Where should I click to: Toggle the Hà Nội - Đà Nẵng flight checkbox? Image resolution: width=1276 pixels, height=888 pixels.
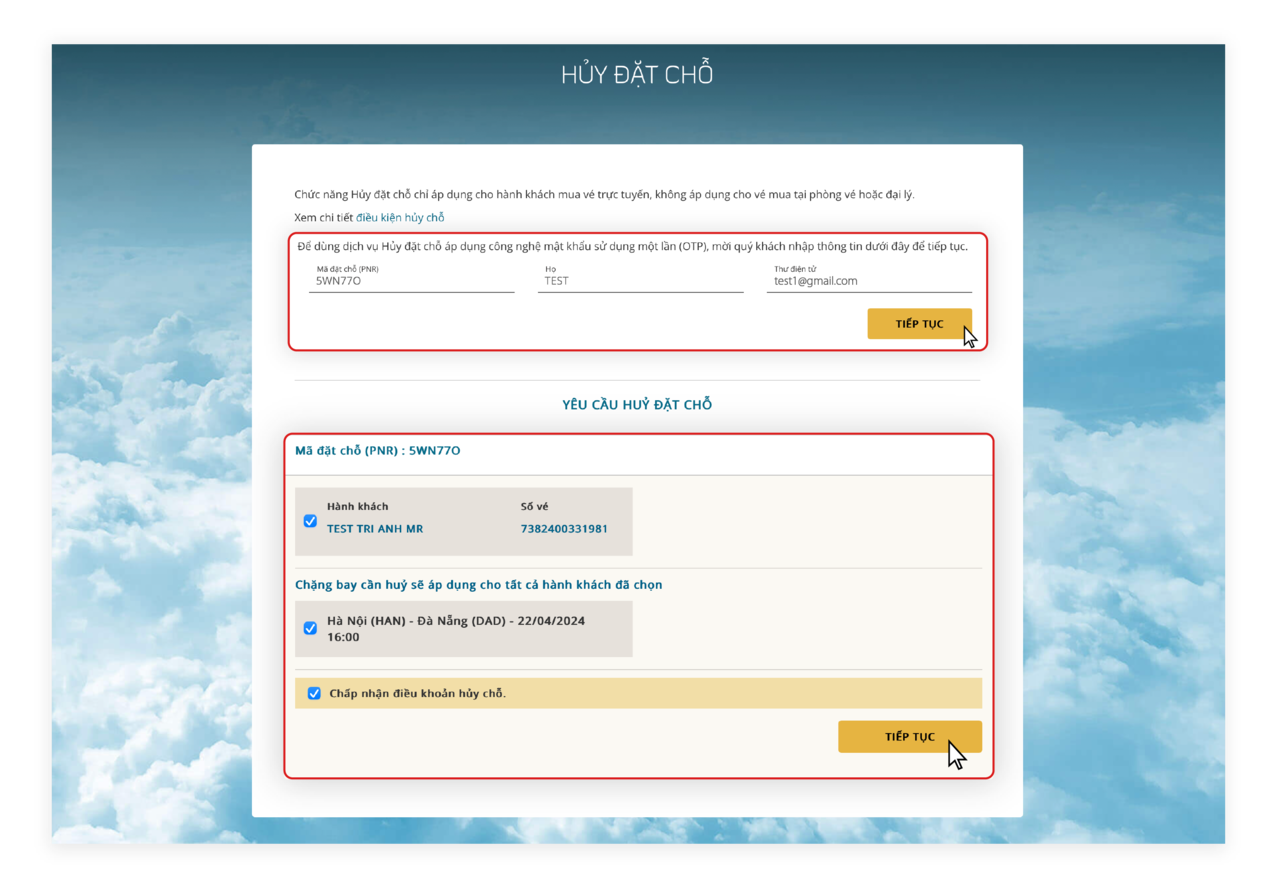pos(310,628)
